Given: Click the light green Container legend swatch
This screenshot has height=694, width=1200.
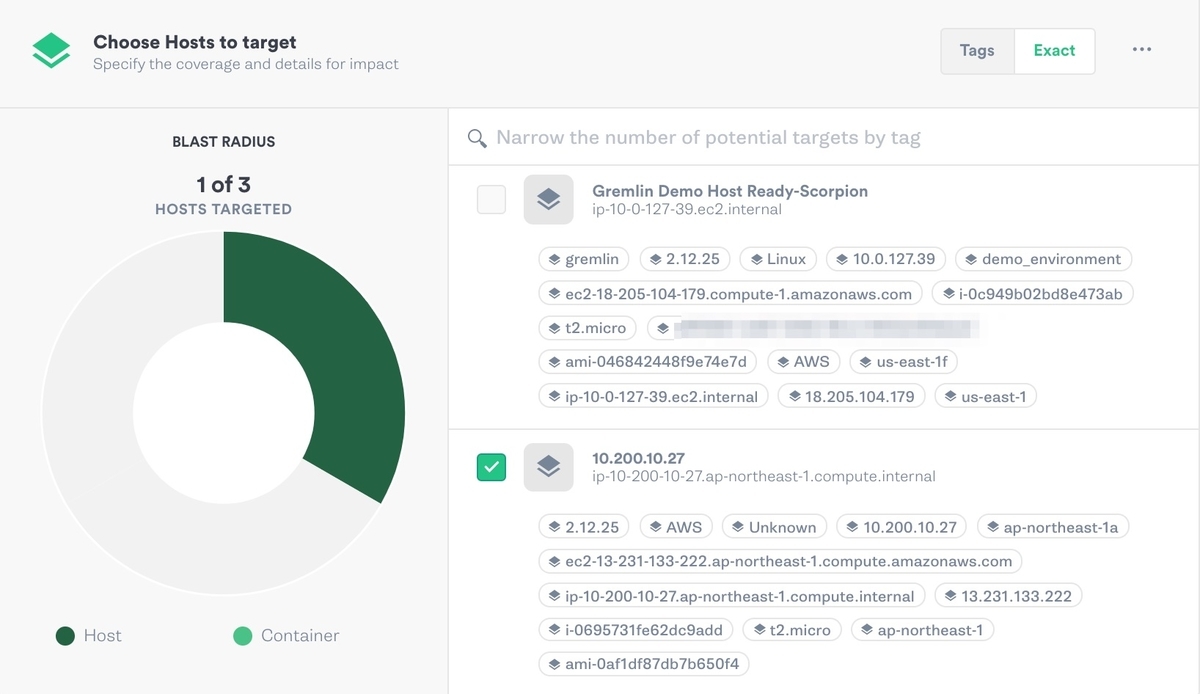Looking at the screenshot, I should click(242, 636).
